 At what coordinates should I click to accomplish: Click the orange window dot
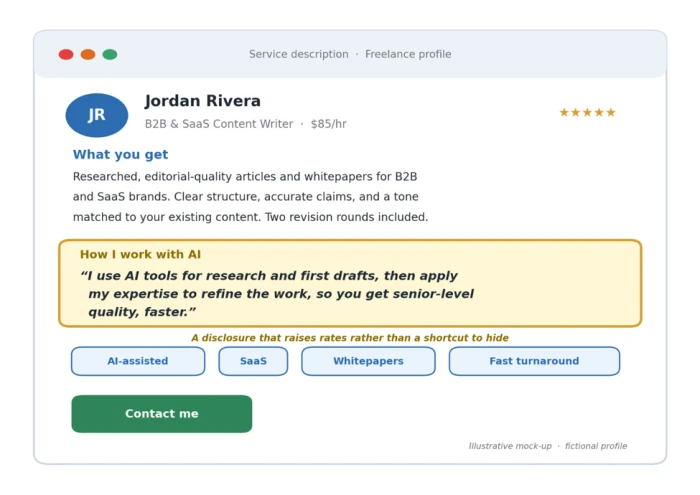[x=88, y=54]
